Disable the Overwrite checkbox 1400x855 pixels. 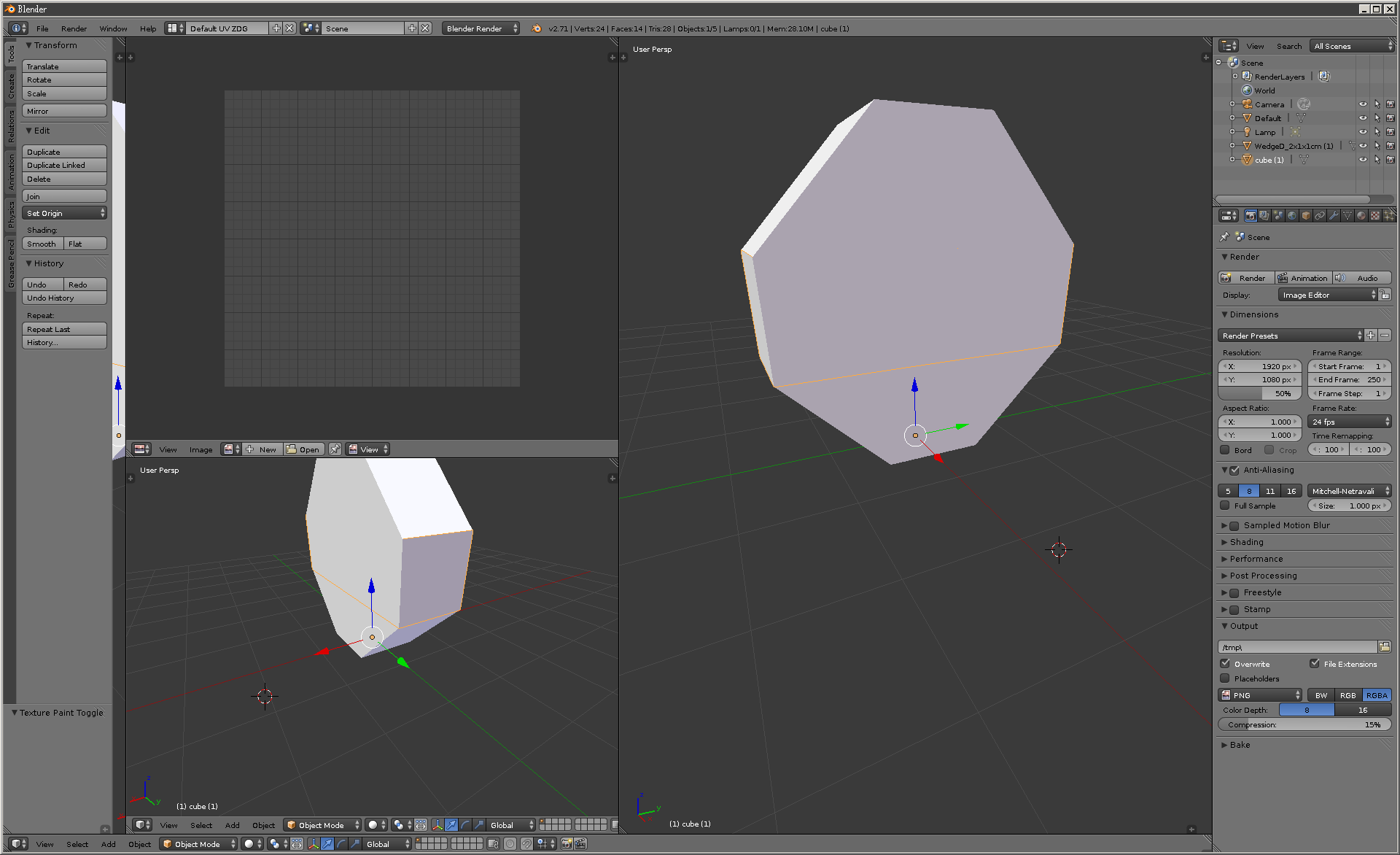1226,664
